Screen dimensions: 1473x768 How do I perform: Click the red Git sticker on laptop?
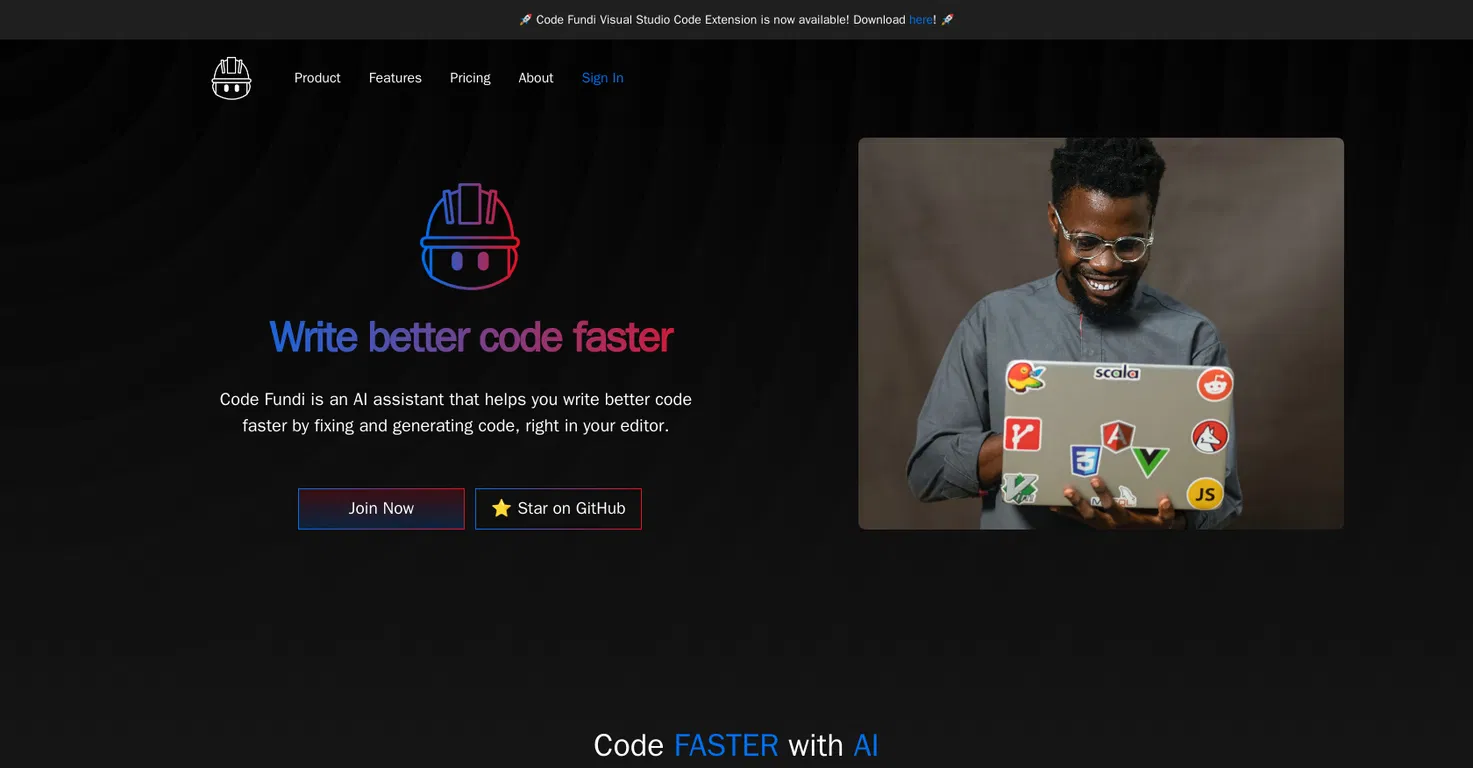click(1022, 434)
